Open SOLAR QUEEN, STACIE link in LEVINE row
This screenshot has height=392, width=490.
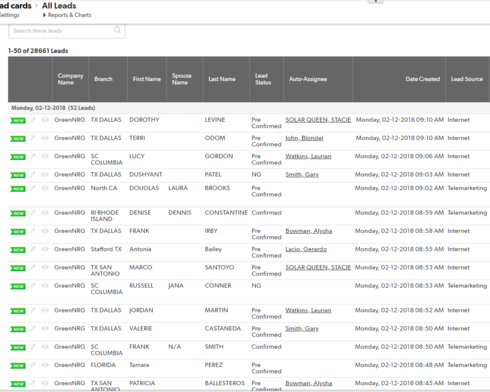pos(318,120)
